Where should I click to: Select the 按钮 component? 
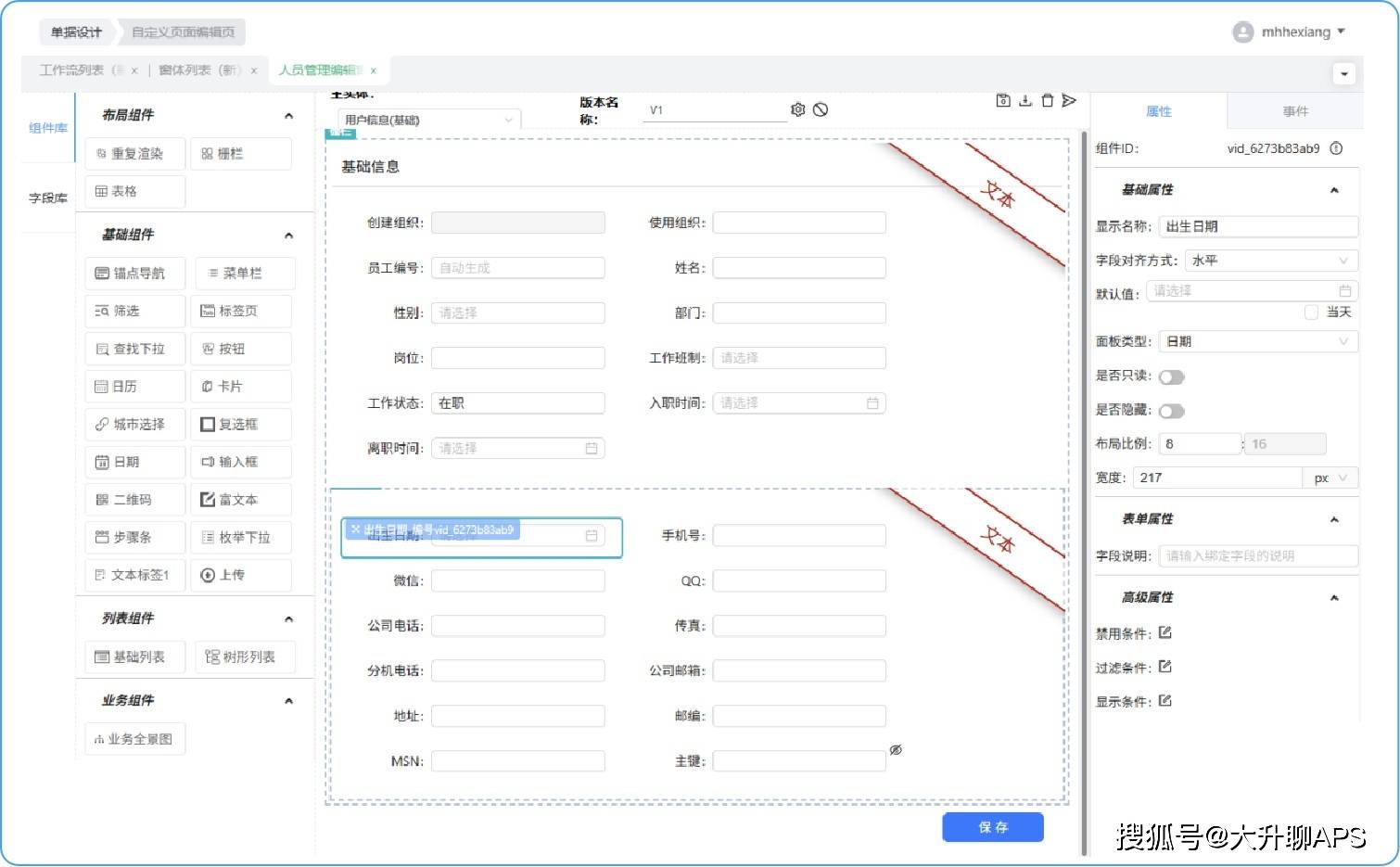click(x=241, y=349)
